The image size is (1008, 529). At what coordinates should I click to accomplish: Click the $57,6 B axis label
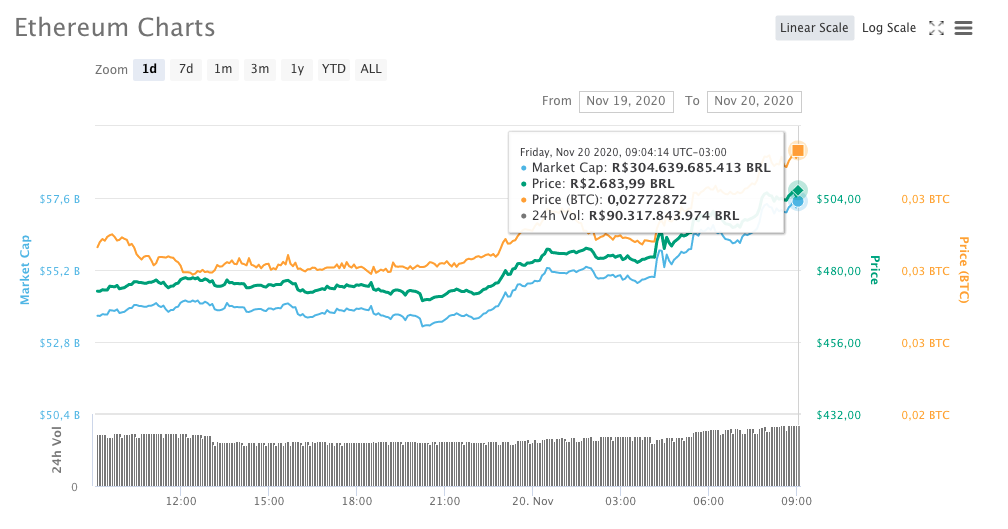coord(60,199)
